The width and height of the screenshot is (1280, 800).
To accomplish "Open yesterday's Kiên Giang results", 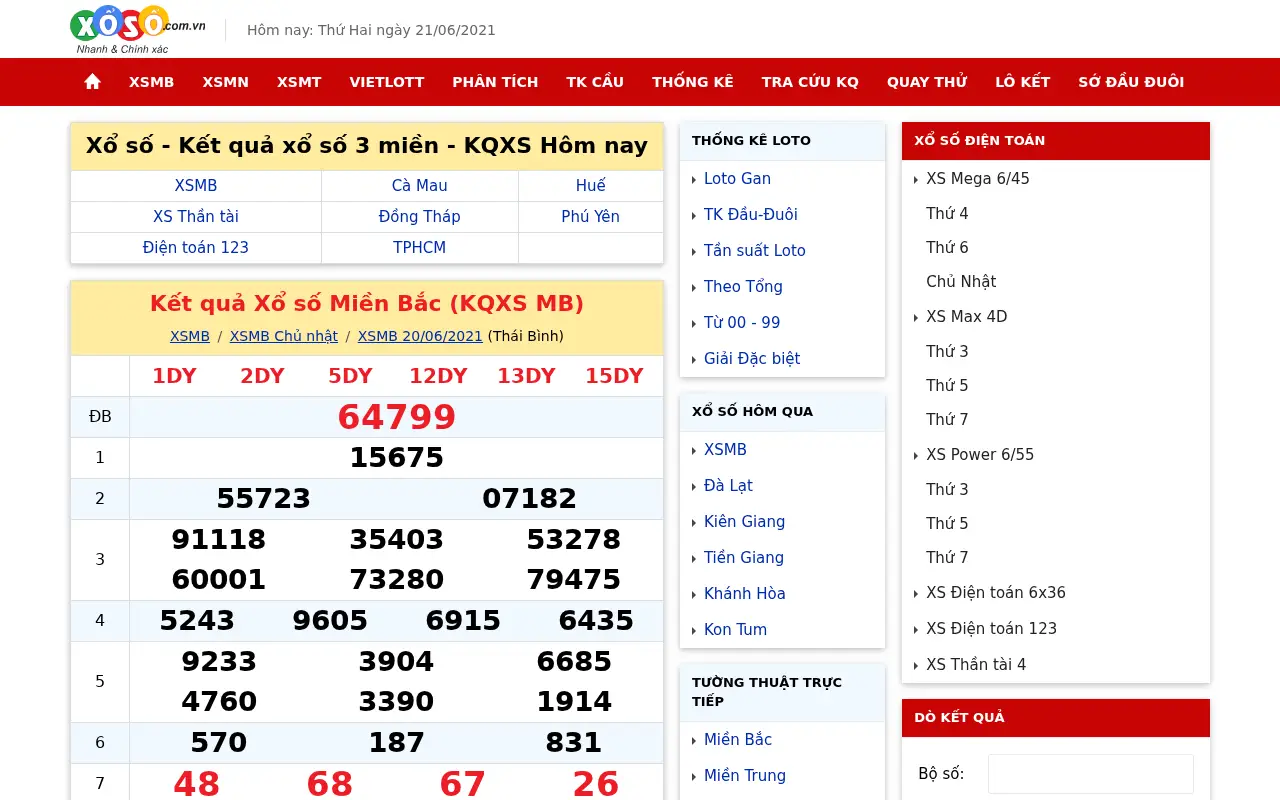I will (745, 521).
